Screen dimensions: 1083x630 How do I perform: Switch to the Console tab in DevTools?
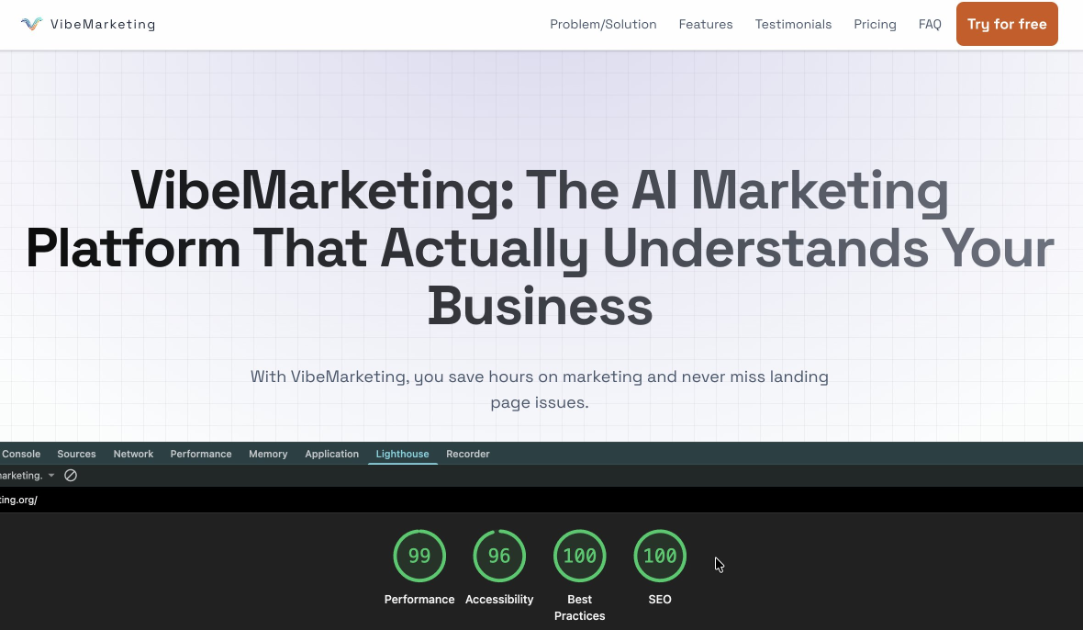(21, 454)
